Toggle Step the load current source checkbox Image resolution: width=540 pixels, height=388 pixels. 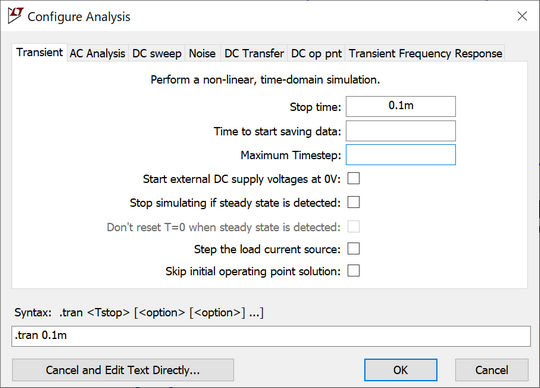[x=353, y=249]
